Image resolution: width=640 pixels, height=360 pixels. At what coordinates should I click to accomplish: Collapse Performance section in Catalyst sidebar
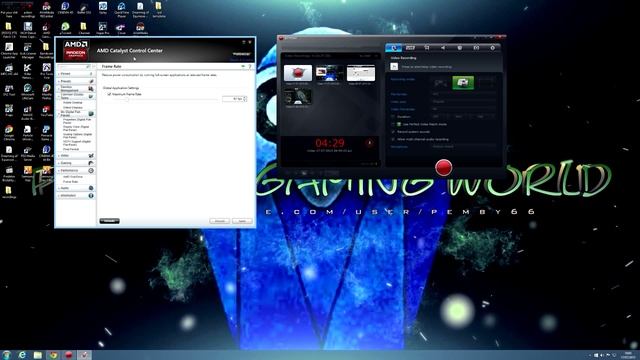pos(76,171)
